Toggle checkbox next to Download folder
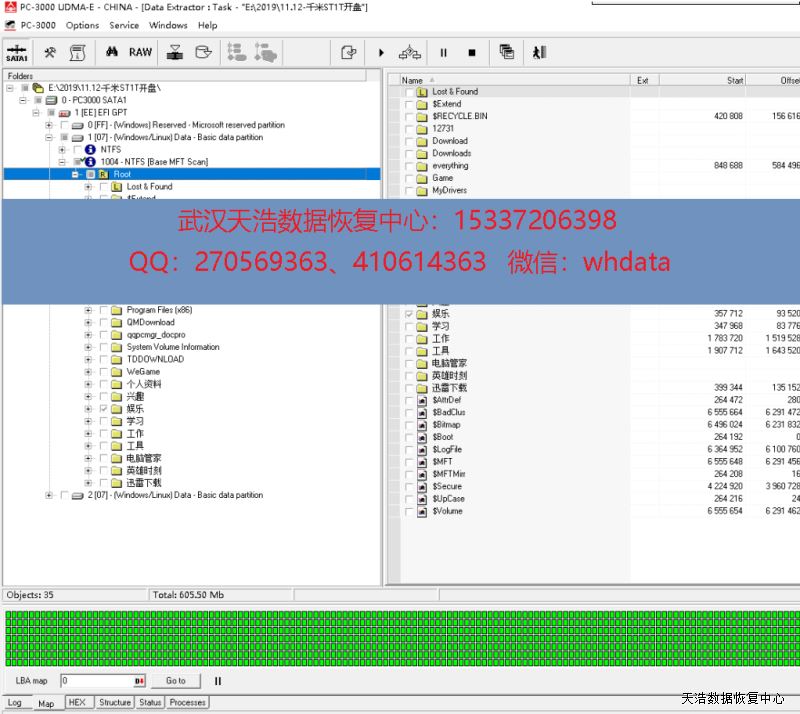 pos(409,141)
